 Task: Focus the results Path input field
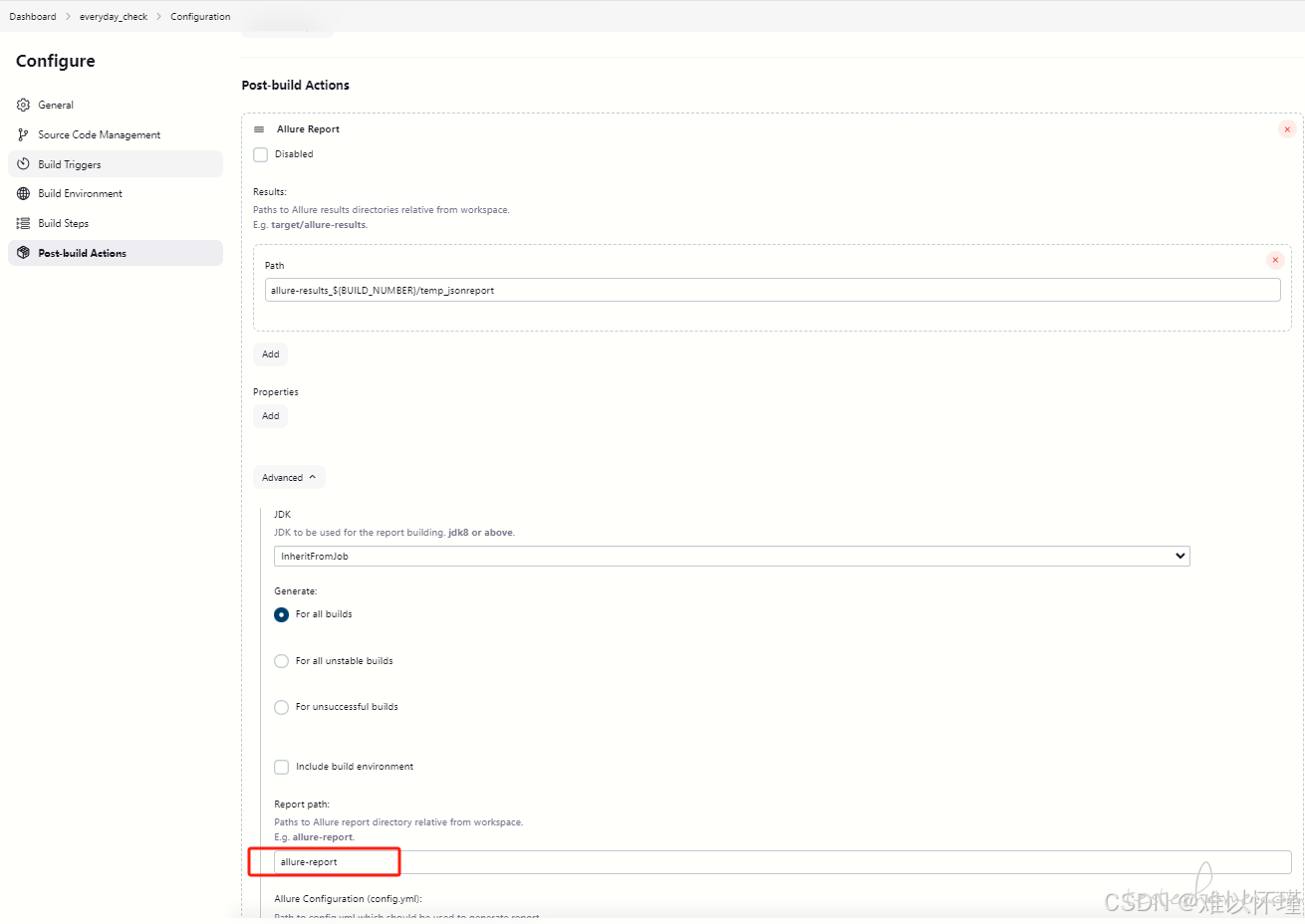coord(773,290)
